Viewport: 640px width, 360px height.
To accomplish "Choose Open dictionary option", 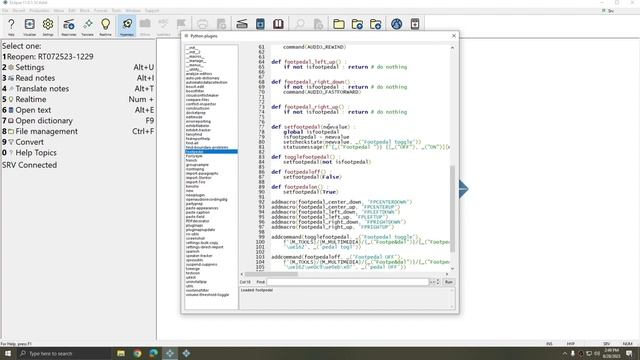I will coord(78,120).
